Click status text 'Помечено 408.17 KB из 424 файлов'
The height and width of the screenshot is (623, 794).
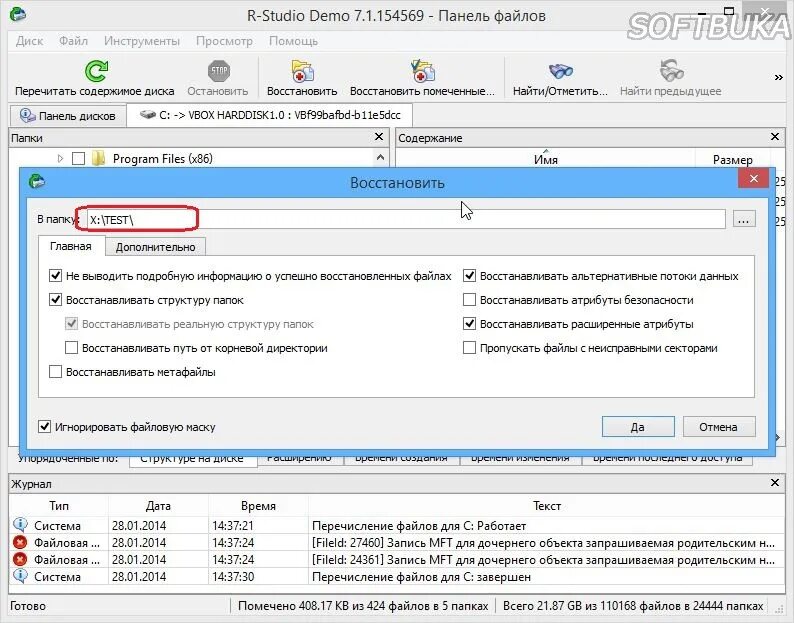(x=363, y=606)
